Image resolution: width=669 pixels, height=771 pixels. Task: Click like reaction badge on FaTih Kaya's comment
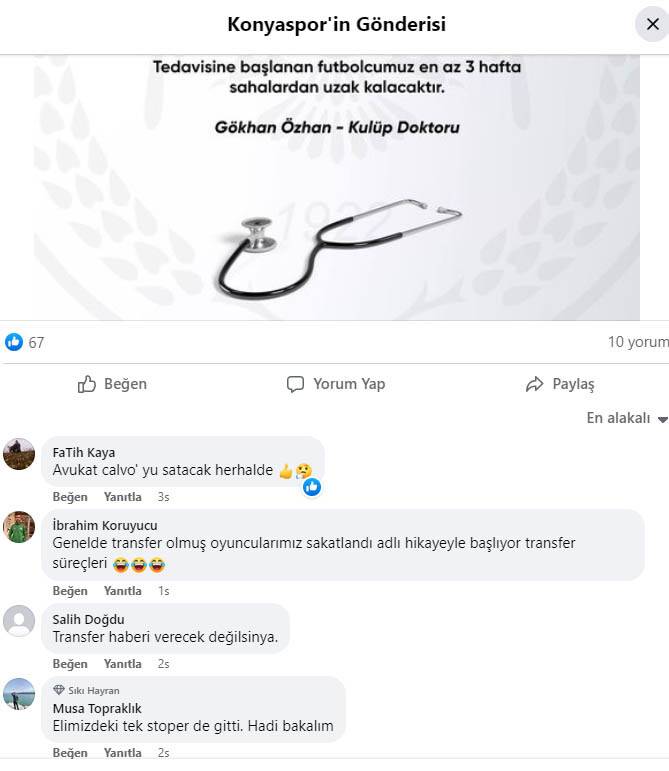312,487
